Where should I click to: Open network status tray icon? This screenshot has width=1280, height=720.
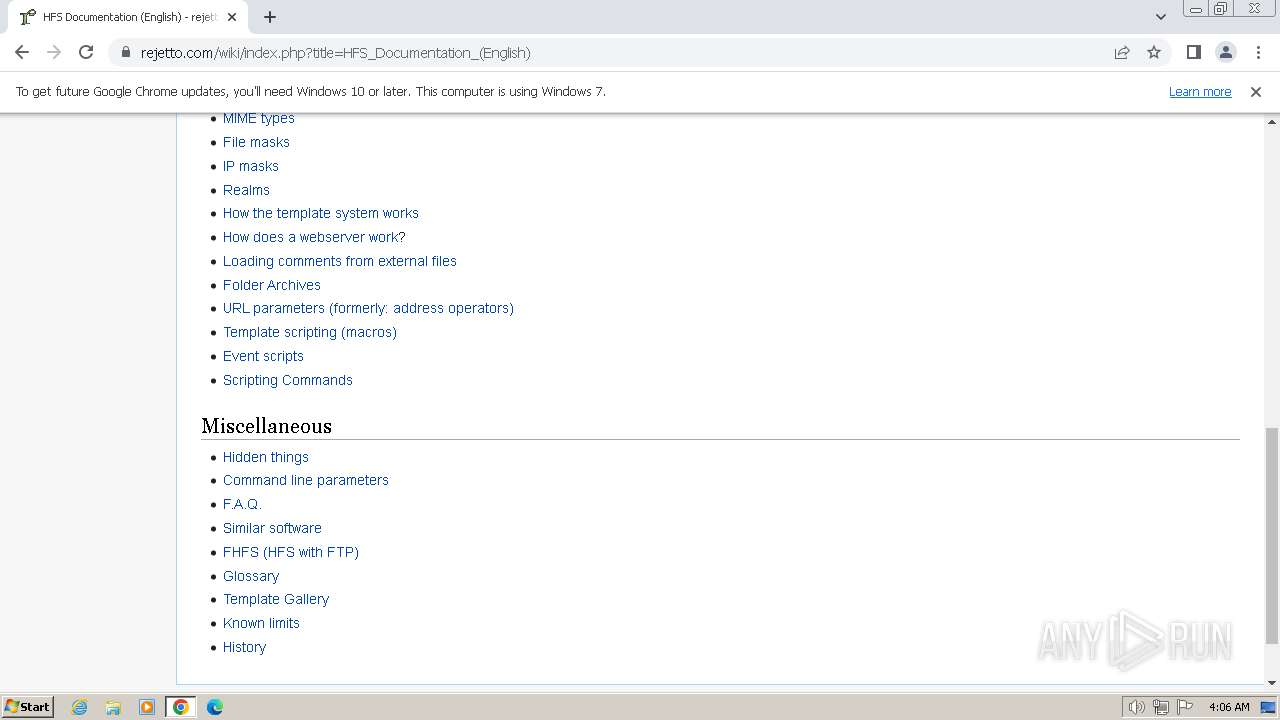coord(1161,707)
